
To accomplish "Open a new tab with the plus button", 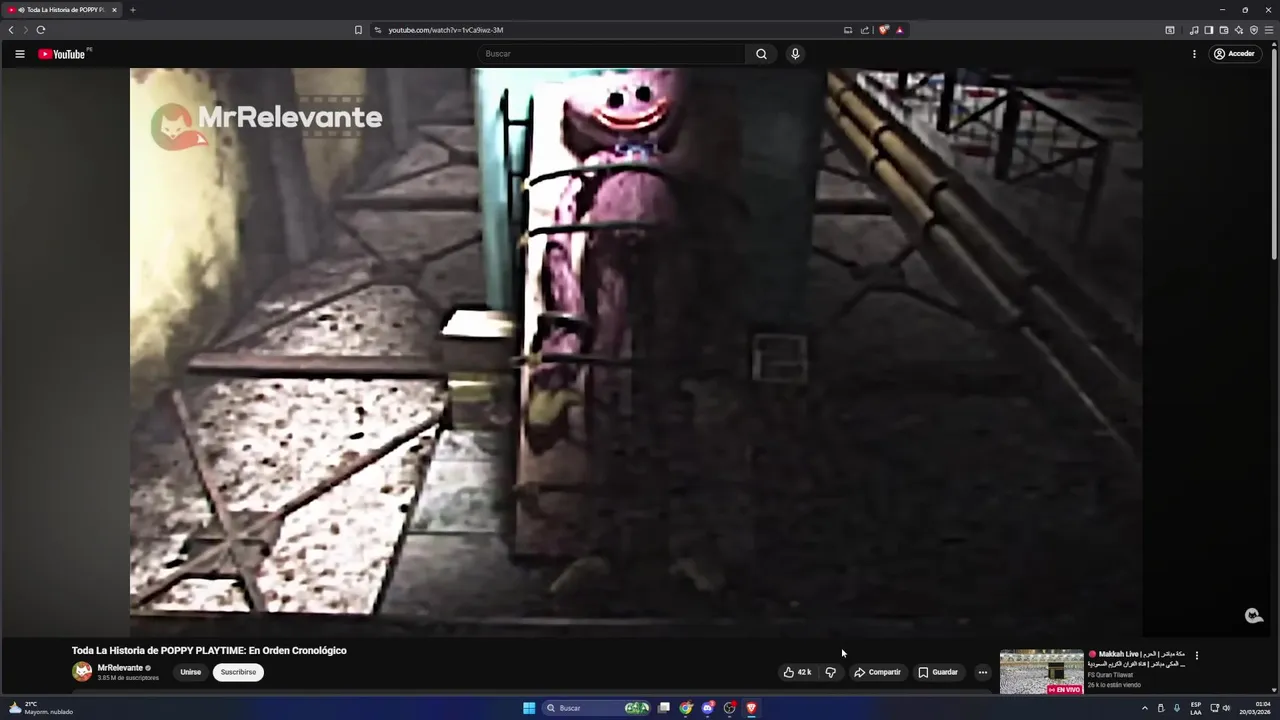I will click(132, 10).
